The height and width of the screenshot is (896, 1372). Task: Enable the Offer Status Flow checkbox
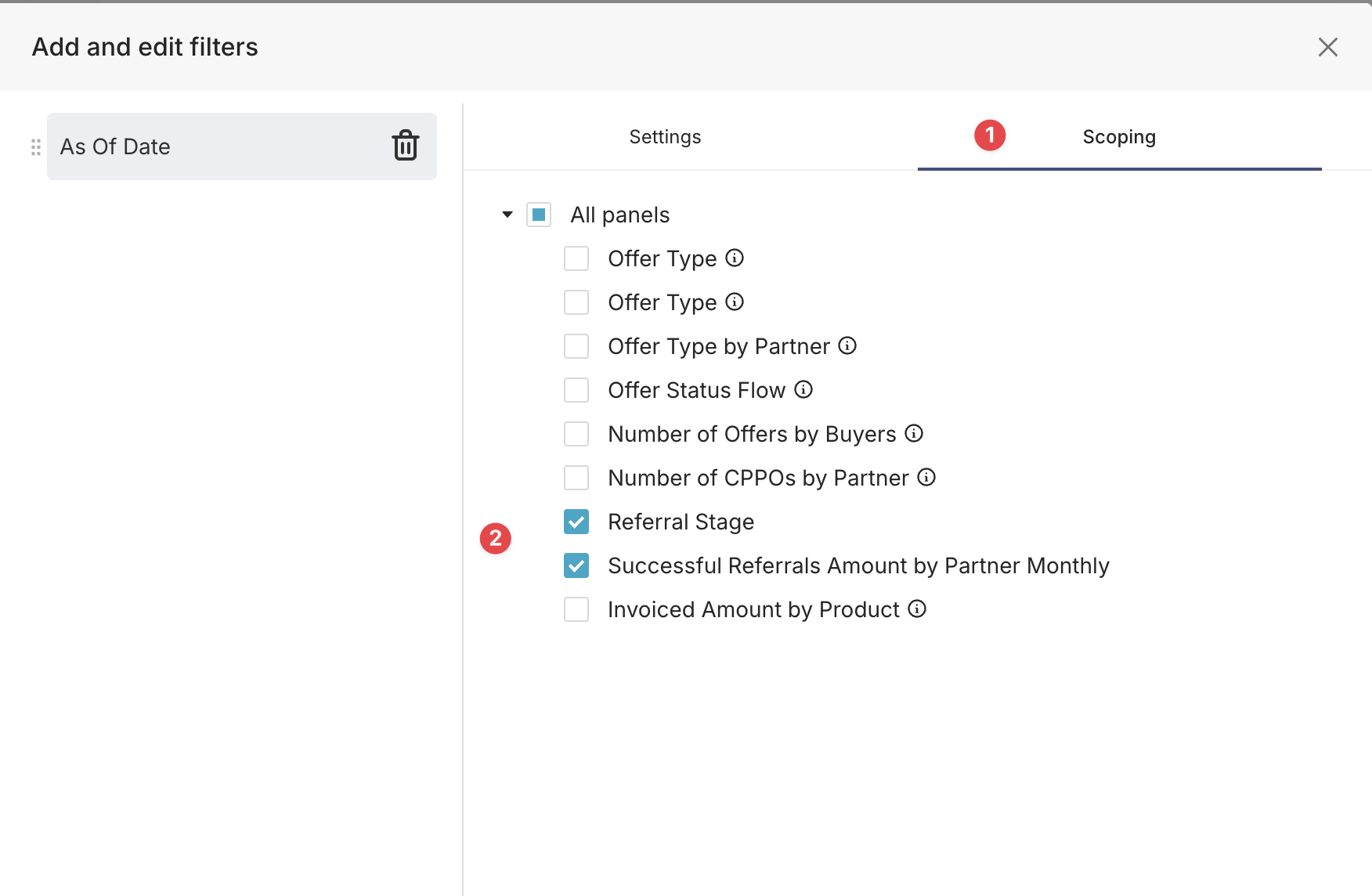[x=576, y=390]
